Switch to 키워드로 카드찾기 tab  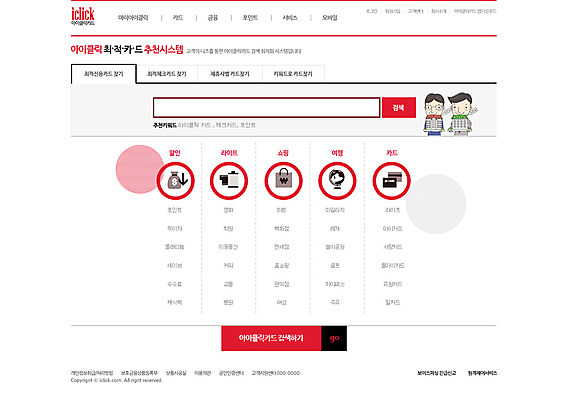click(x=293, y=74)
